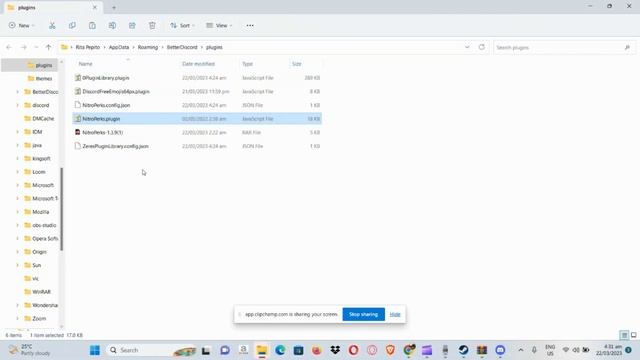
Task: Sort by the Date modified column header
Action: [198, 64]
